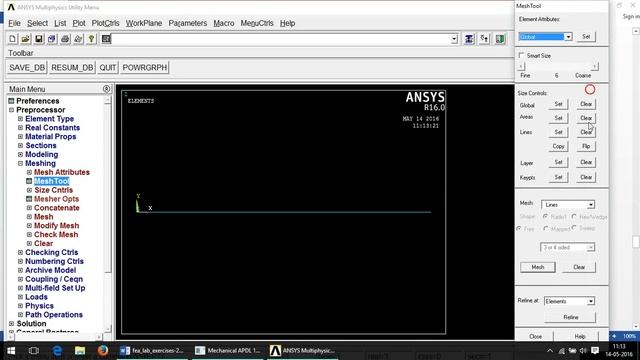Open the MenuCtrls menu
This screenshot has height=360, width=640.
point(257,23)
